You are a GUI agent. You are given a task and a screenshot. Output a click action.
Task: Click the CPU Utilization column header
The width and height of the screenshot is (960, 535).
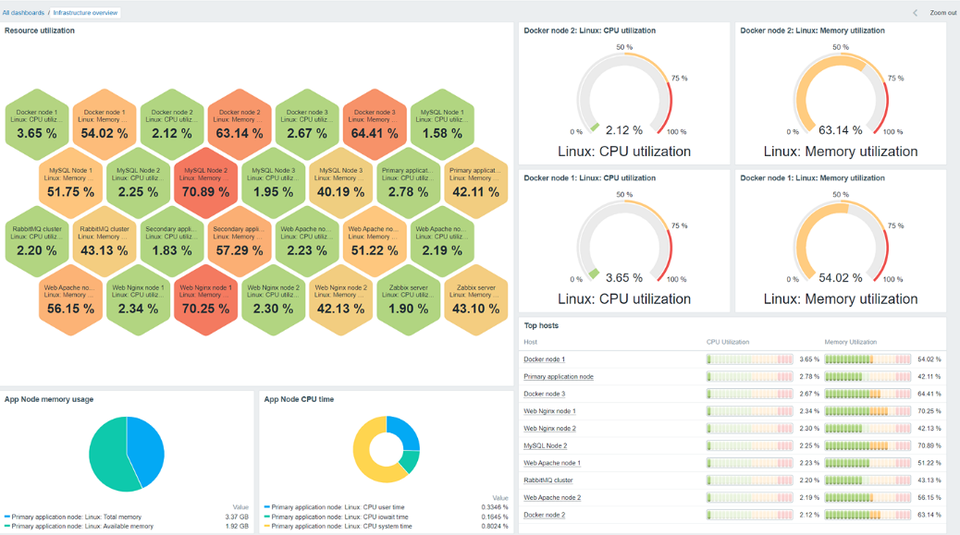pyautogui.click(x=727, y=342)
